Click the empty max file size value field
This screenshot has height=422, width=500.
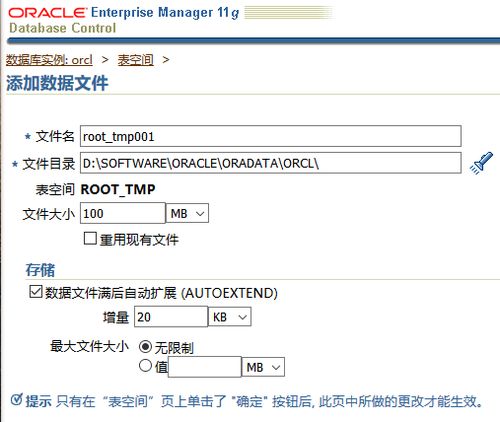205,367
